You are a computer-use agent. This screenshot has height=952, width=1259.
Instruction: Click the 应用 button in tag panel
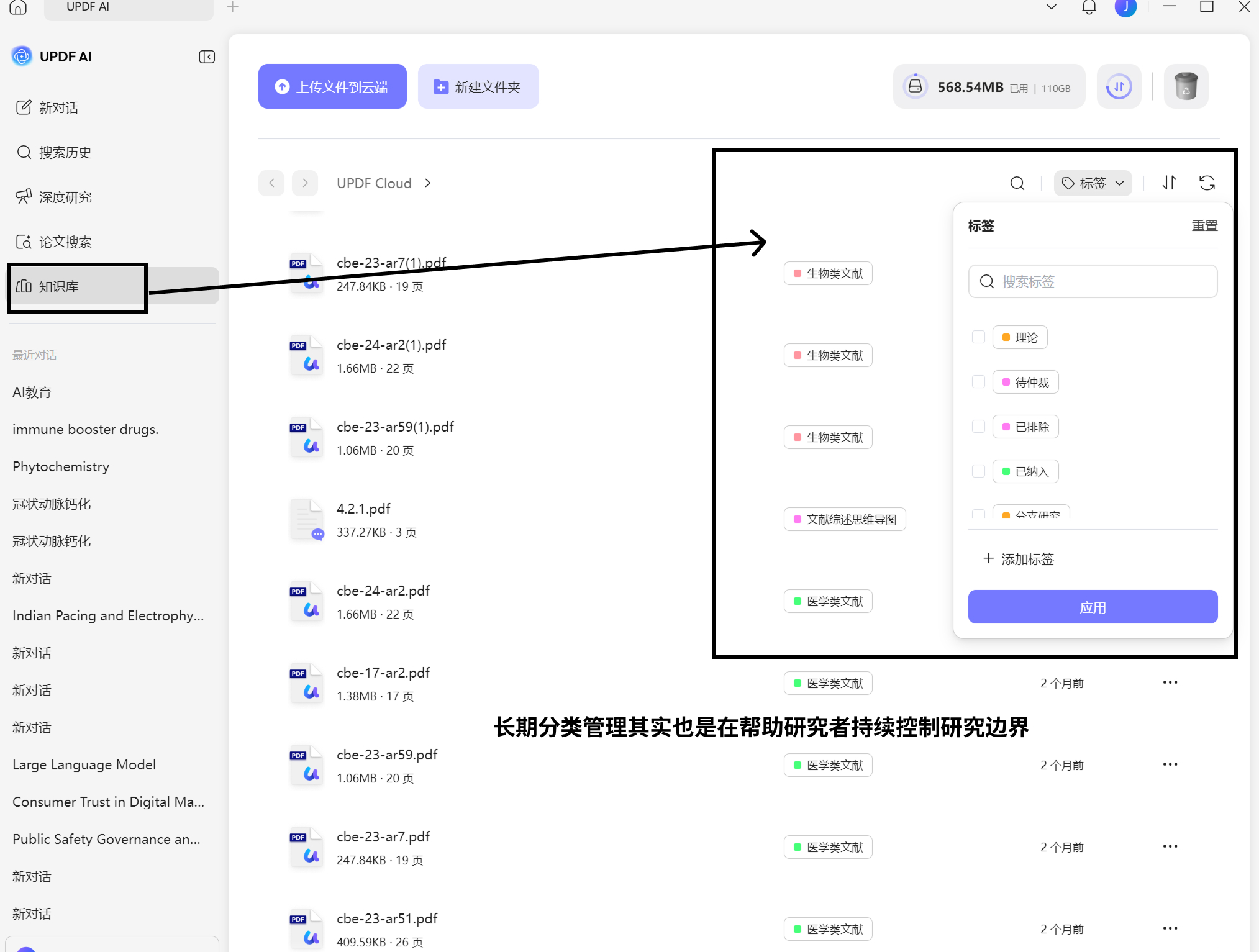click(x=1093, y=607)
